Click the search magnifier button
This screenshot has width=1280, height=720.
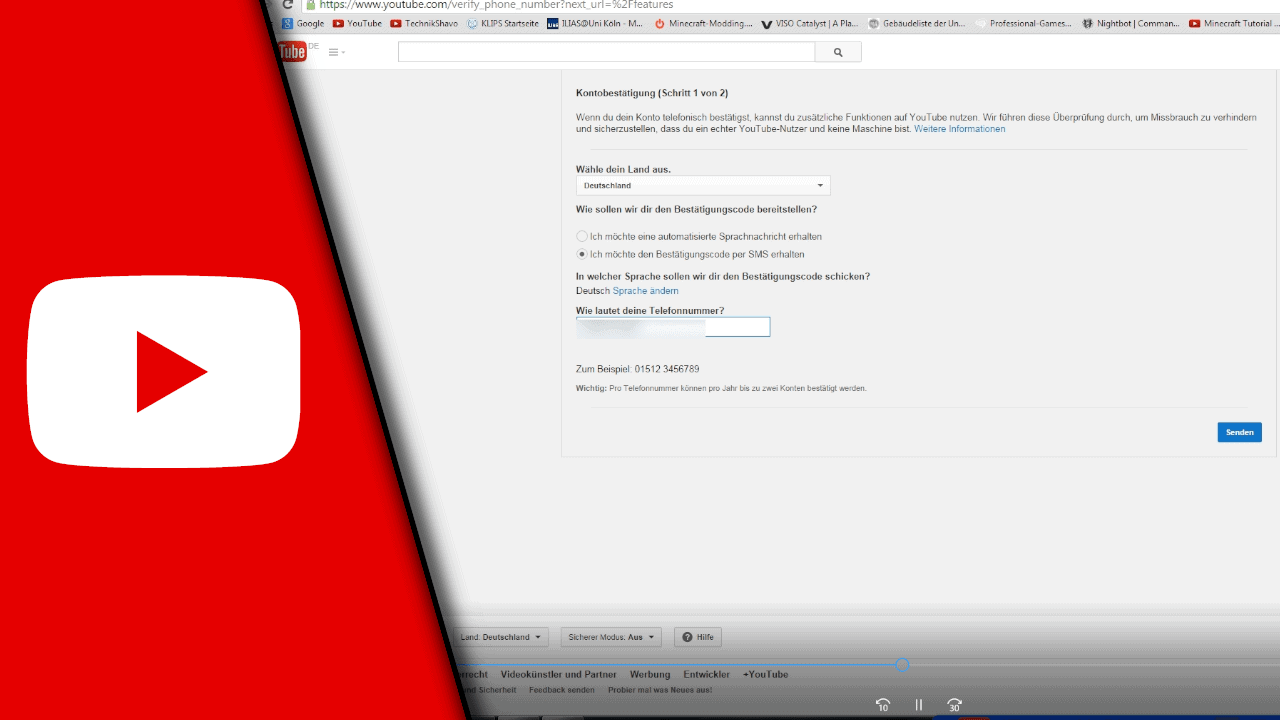click(x=838, y=52)
